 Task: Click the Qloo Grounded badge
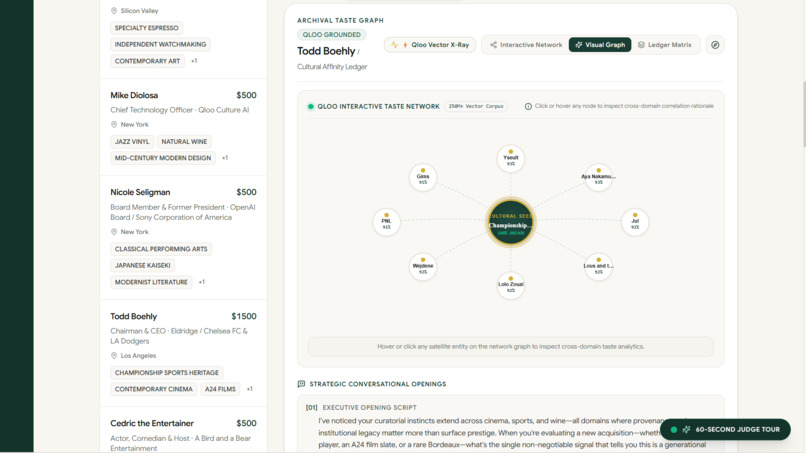pyautogui.click(x=332, y=34)
